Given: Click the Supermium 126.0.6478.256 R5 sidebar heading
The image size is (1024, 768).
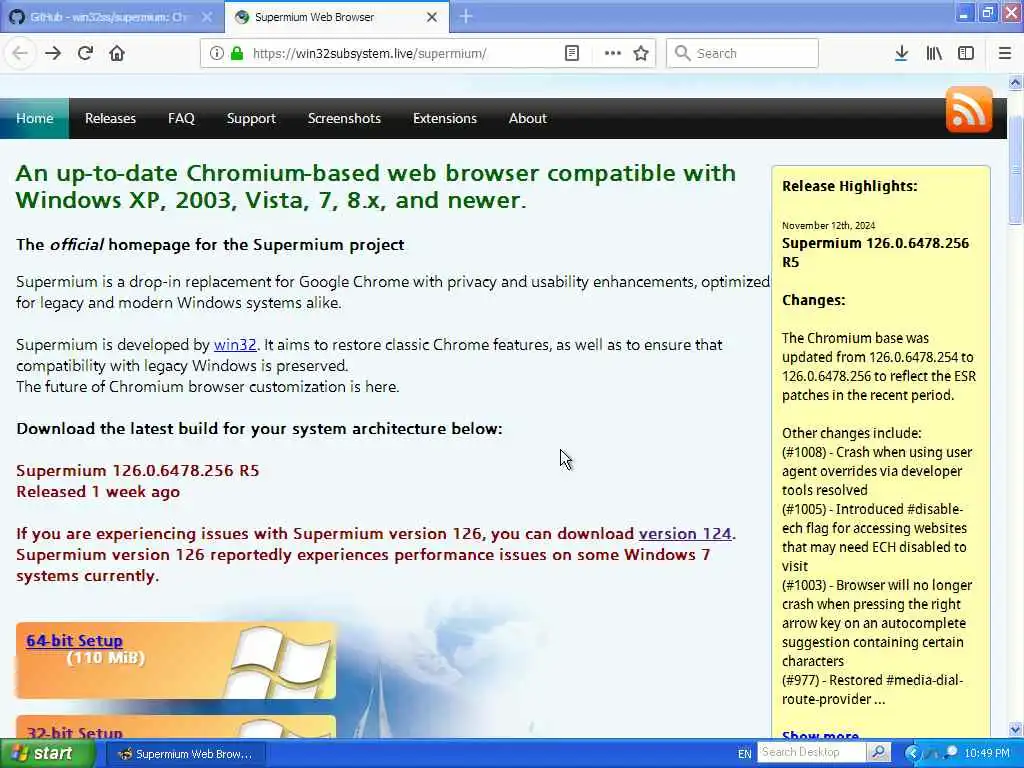Looking at the screenshot, I should point(875,253).
